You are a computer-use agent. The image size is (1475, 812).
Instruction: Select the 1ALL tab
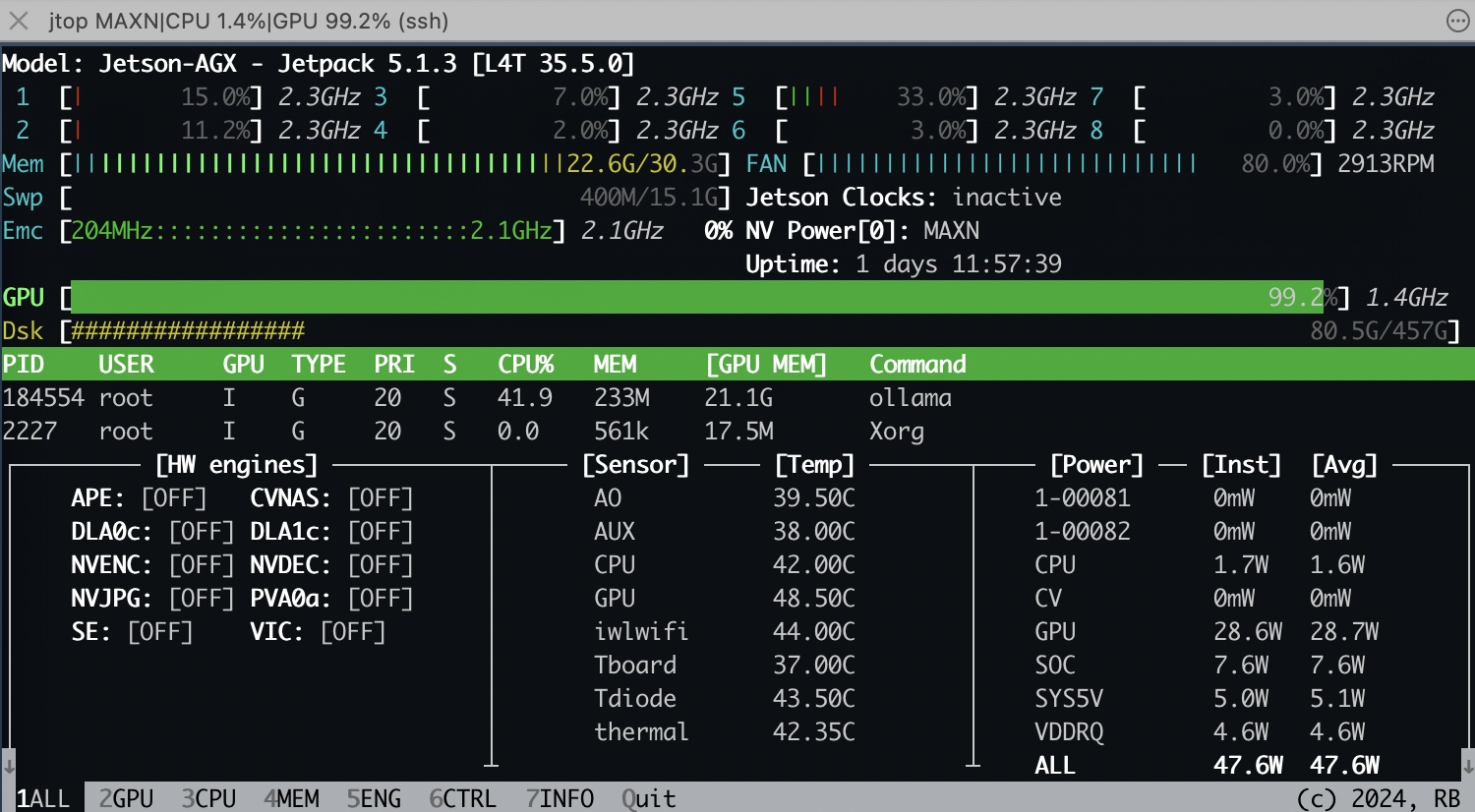(43, 798)
